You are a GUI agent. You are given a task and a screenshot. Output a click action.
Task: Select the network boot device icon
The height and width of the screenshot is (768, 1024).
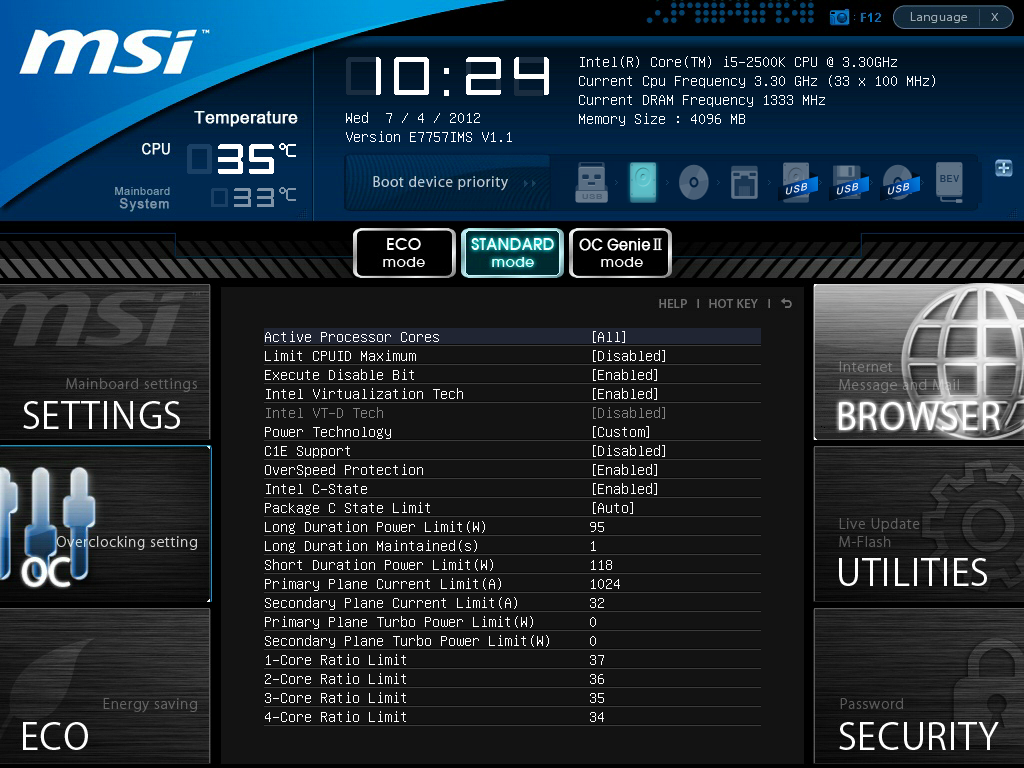(744, 182)
